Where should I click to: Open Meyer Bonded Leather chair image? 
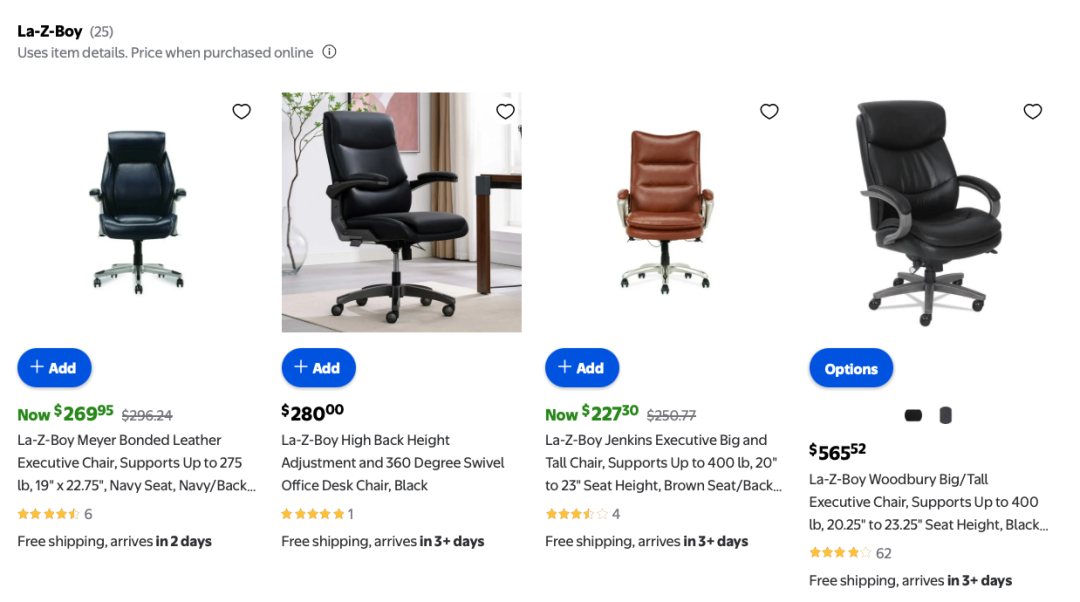(137, 212)
